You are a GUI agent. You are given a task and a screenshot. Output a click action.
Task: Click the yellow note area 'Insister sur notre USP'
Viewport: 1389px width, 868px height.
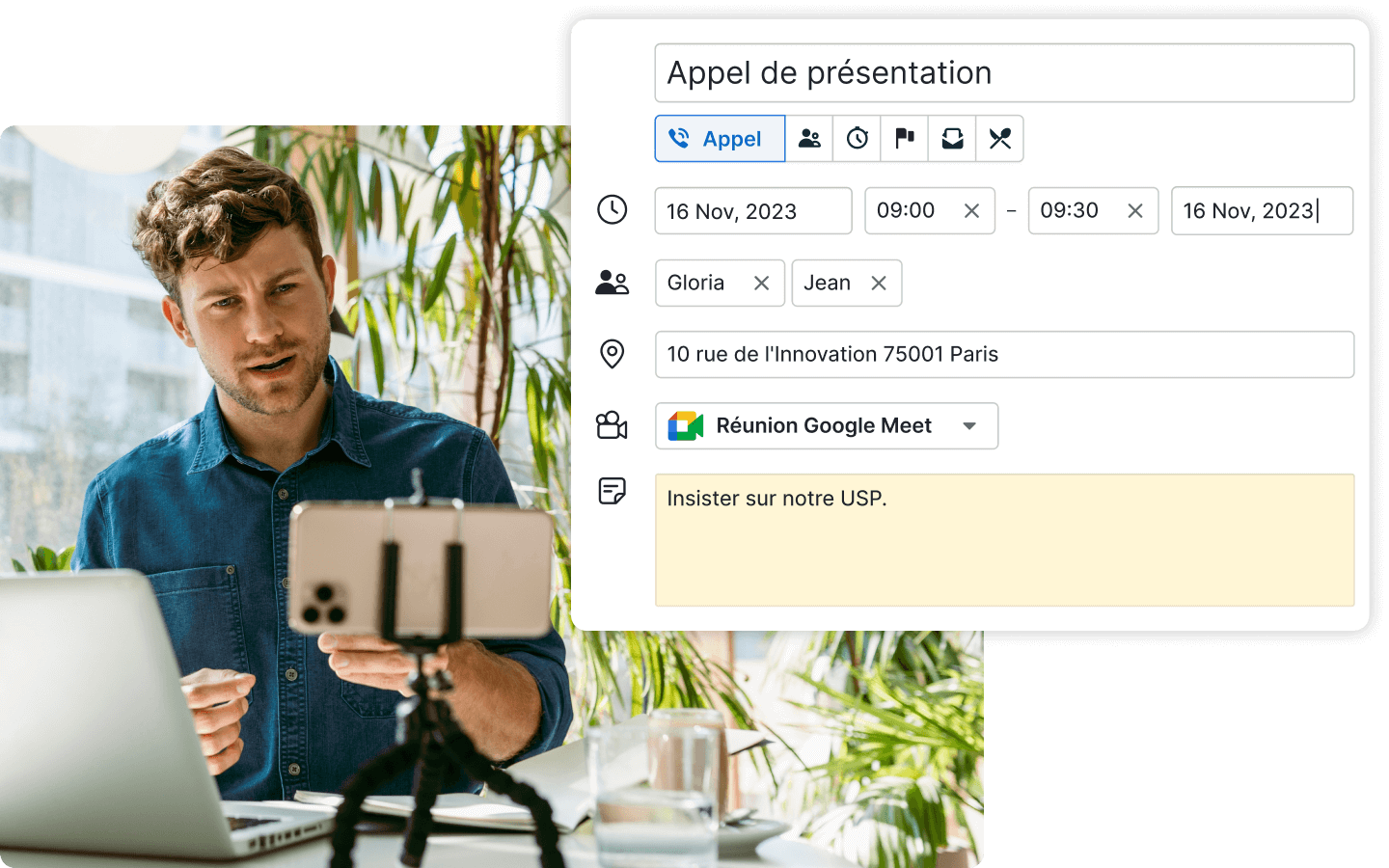pyautogui.click(x=1003, y=540)
